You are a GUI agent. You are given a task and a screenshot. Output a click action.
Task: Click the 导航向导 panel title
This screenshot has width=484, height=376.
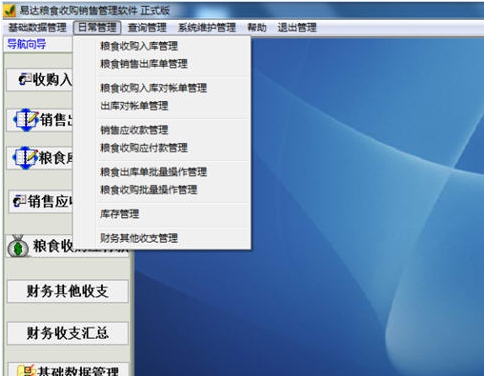coord(26,44)
